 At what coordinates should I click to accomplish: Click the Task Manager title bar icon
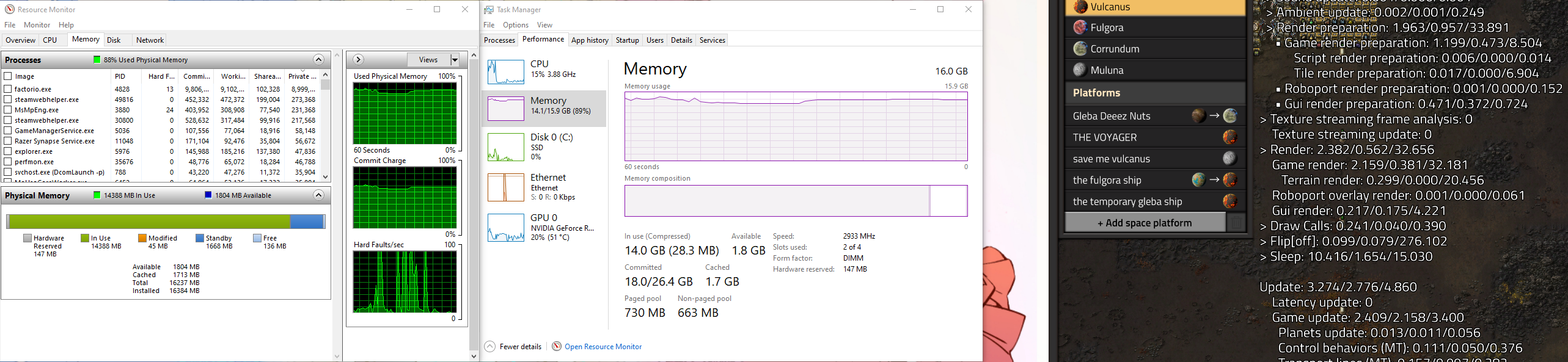(489, 9)
